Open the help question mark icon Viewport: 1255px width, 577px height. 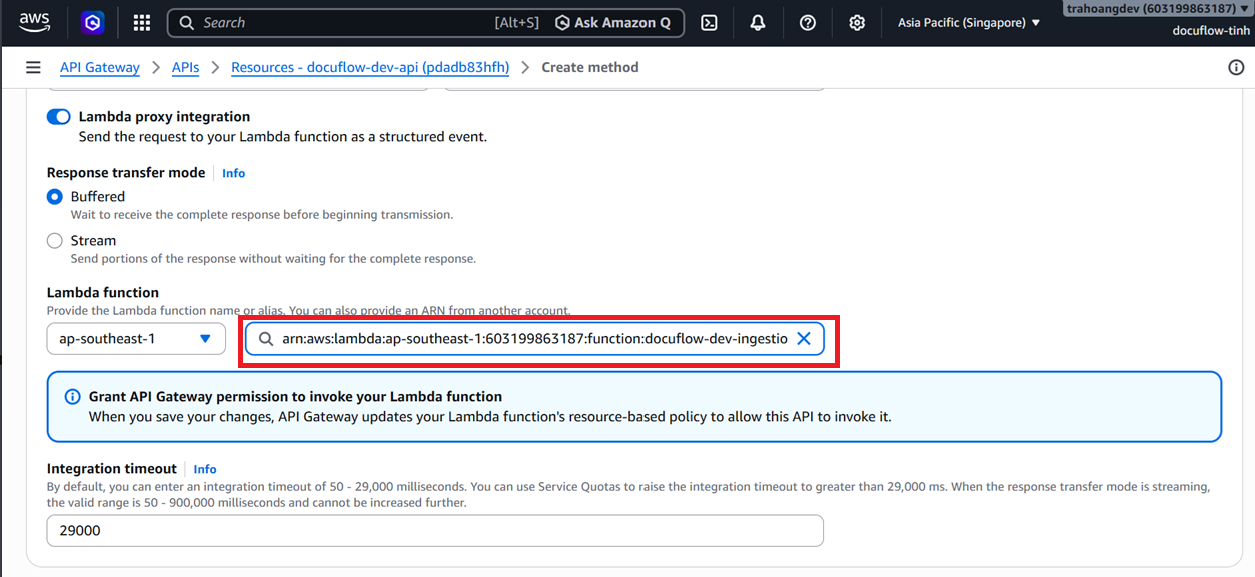coord(808,22)
